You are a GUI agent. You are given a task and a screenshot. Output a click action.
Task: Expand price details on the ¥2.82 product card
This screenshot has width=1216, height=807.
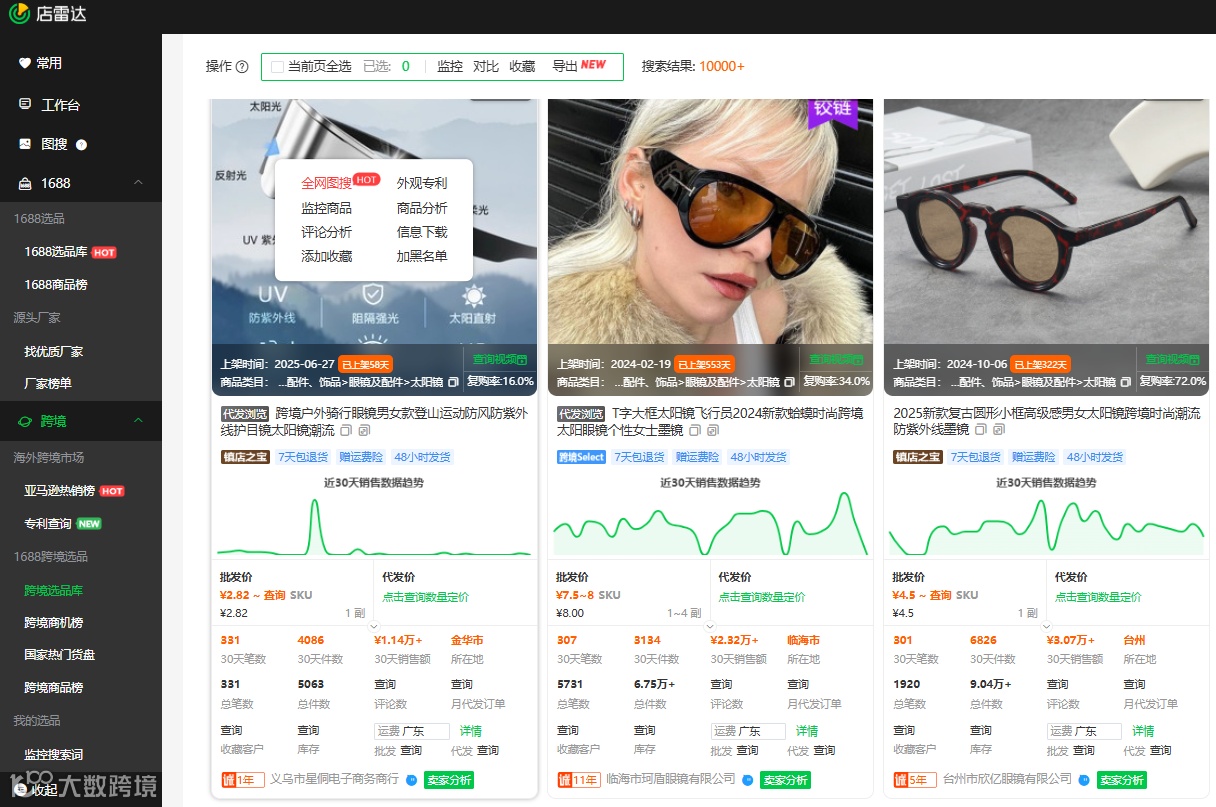(x=375, y=626)
